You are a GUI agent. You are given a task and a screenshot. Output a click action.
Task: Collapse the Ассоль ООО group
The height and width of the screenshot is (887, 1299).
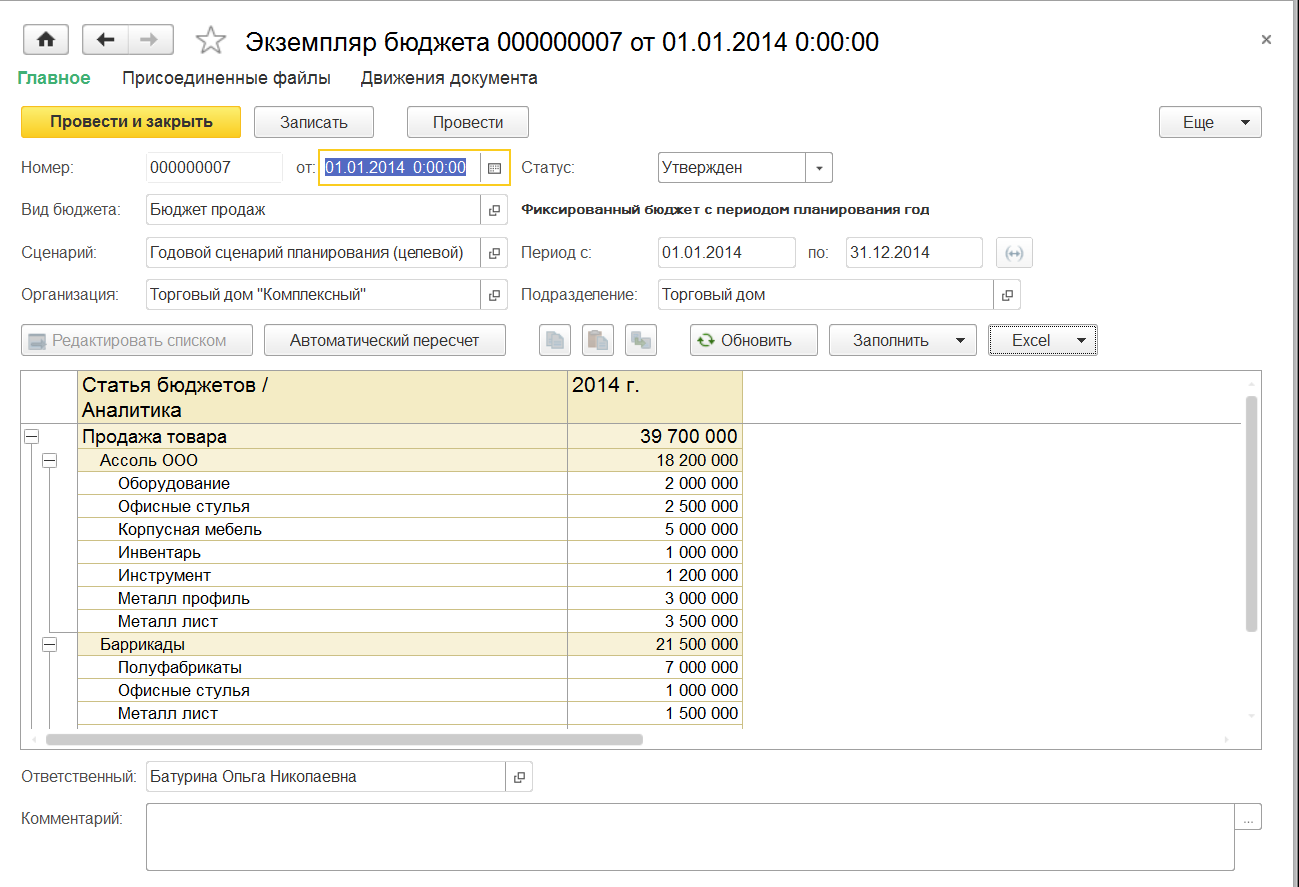[x=49, y=460]
